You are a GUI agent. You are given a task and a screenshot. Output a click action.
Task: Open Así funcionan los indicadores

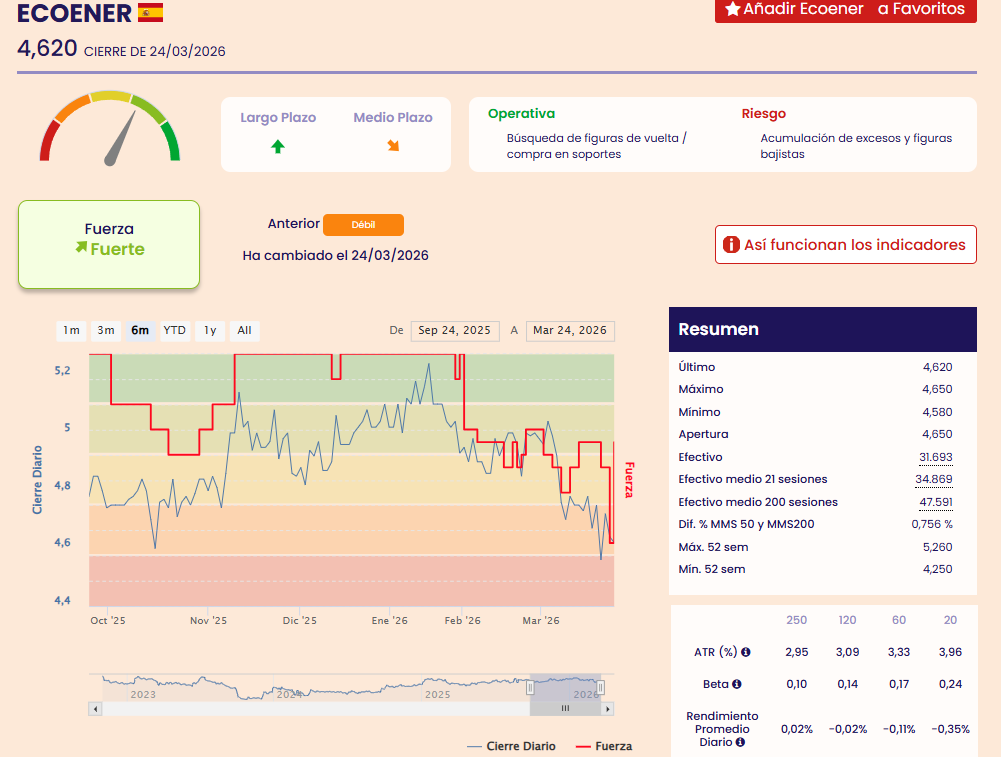tap(846, 244)
